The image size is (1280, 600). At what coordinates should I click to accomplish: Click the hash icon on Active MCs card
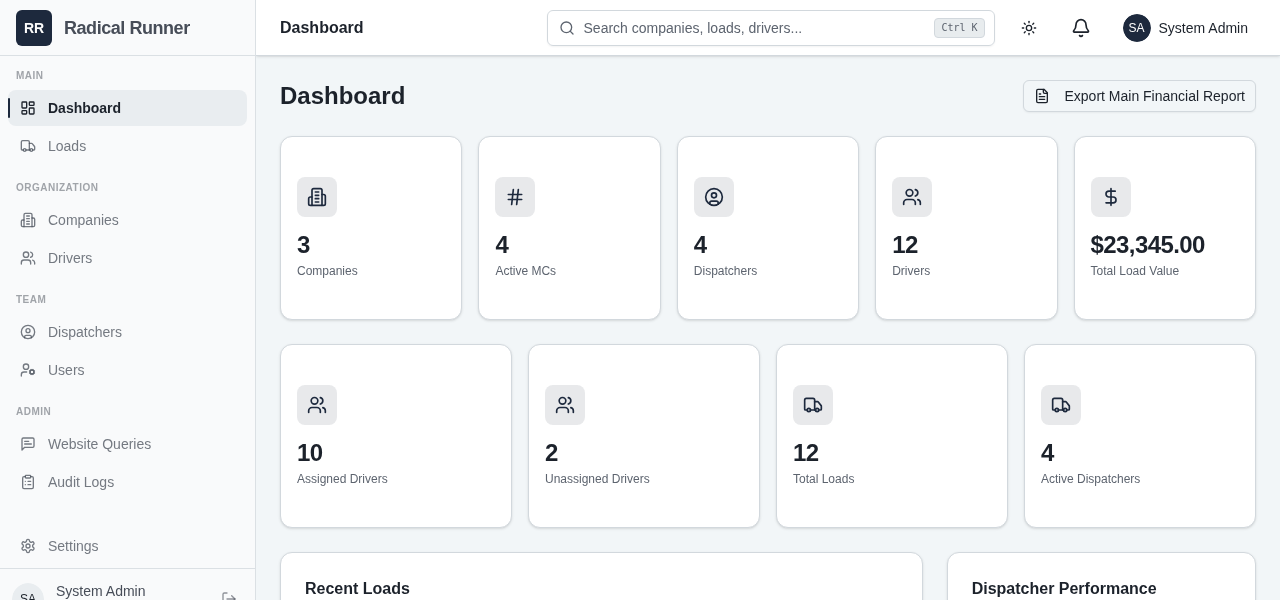515,197
